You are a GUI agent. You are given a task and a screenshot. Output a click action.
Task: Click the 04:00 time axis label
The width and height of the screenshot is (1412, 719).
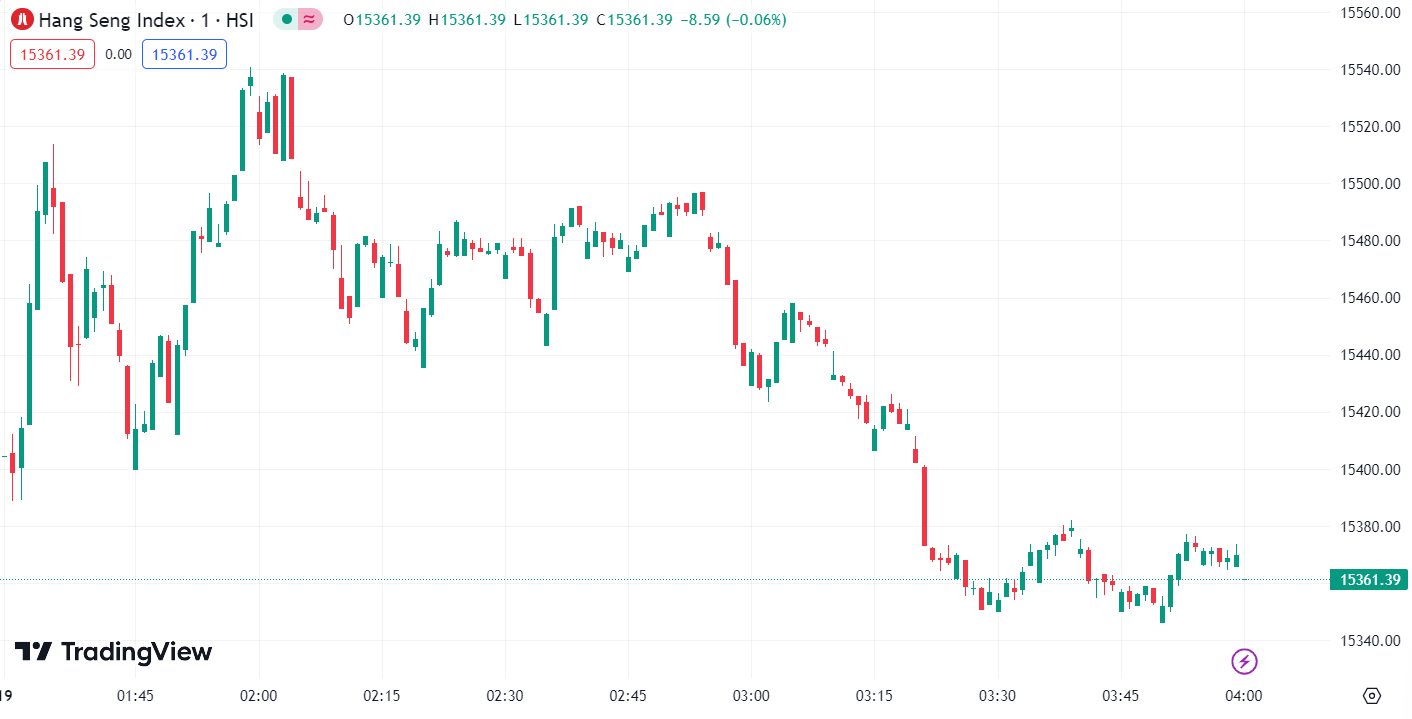[1243, 696]
